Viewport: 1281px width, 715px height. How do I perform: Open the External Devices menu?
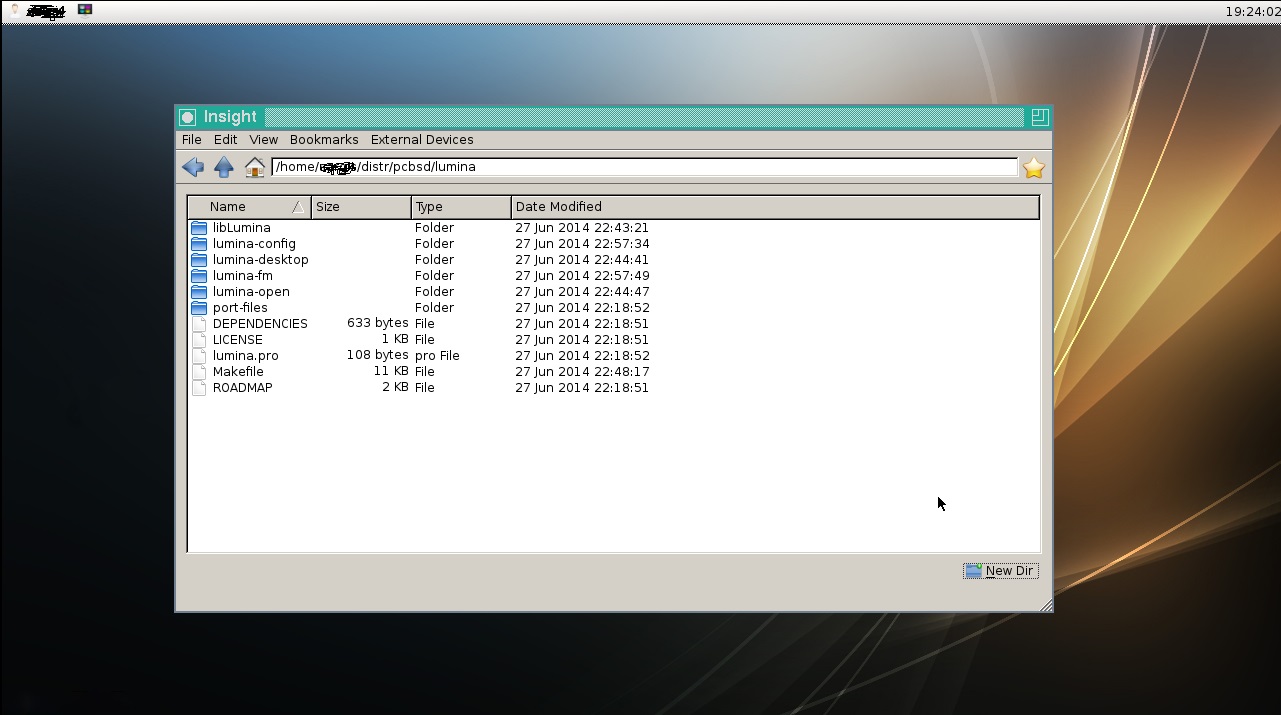pyautogui.click(x=422, y=140)
